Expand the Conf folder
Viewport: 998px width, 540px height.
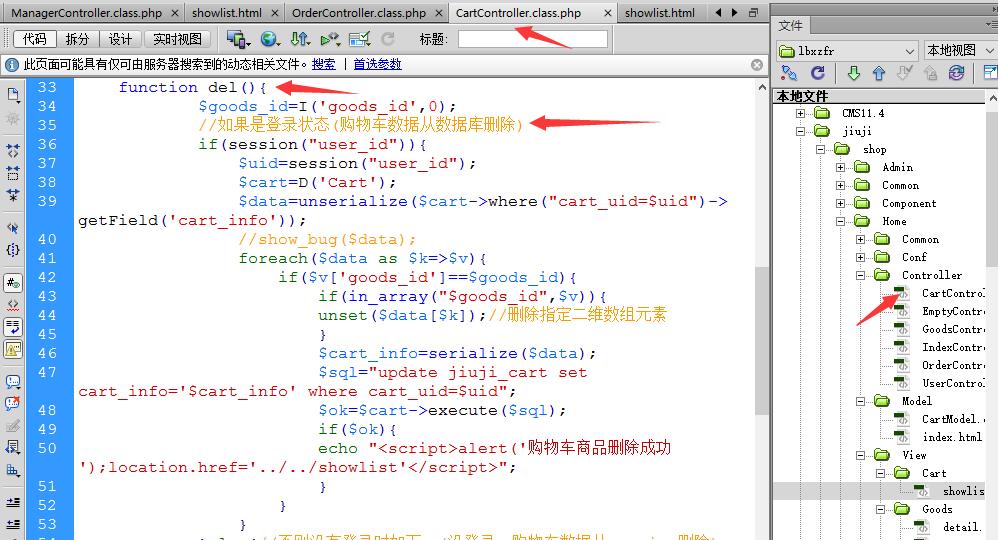point(861,257)
